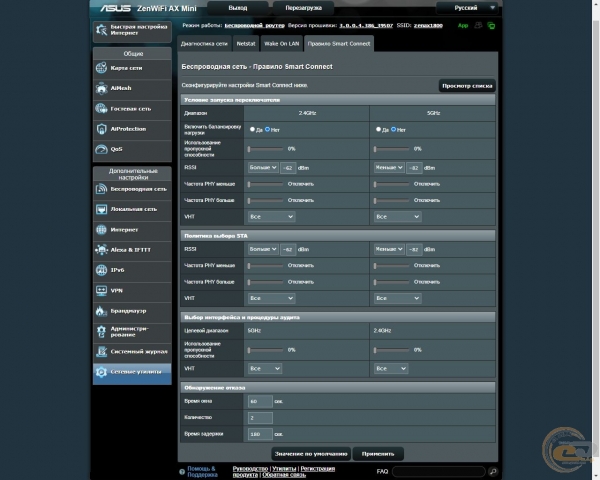The image size is (600, 480).
Task: Click the Guest Network (Гостевая сеть) icon
Action: tap(101, 109)
